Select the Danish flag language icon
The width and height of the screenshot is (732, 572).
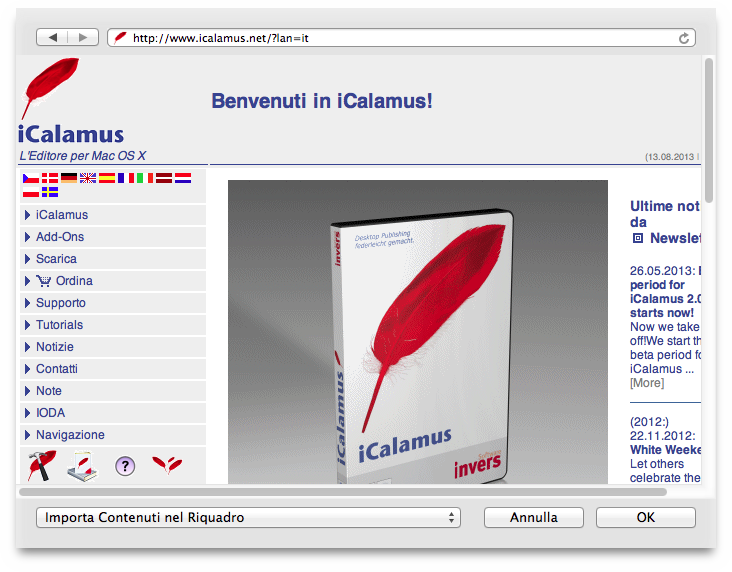(x=50, y=178)
